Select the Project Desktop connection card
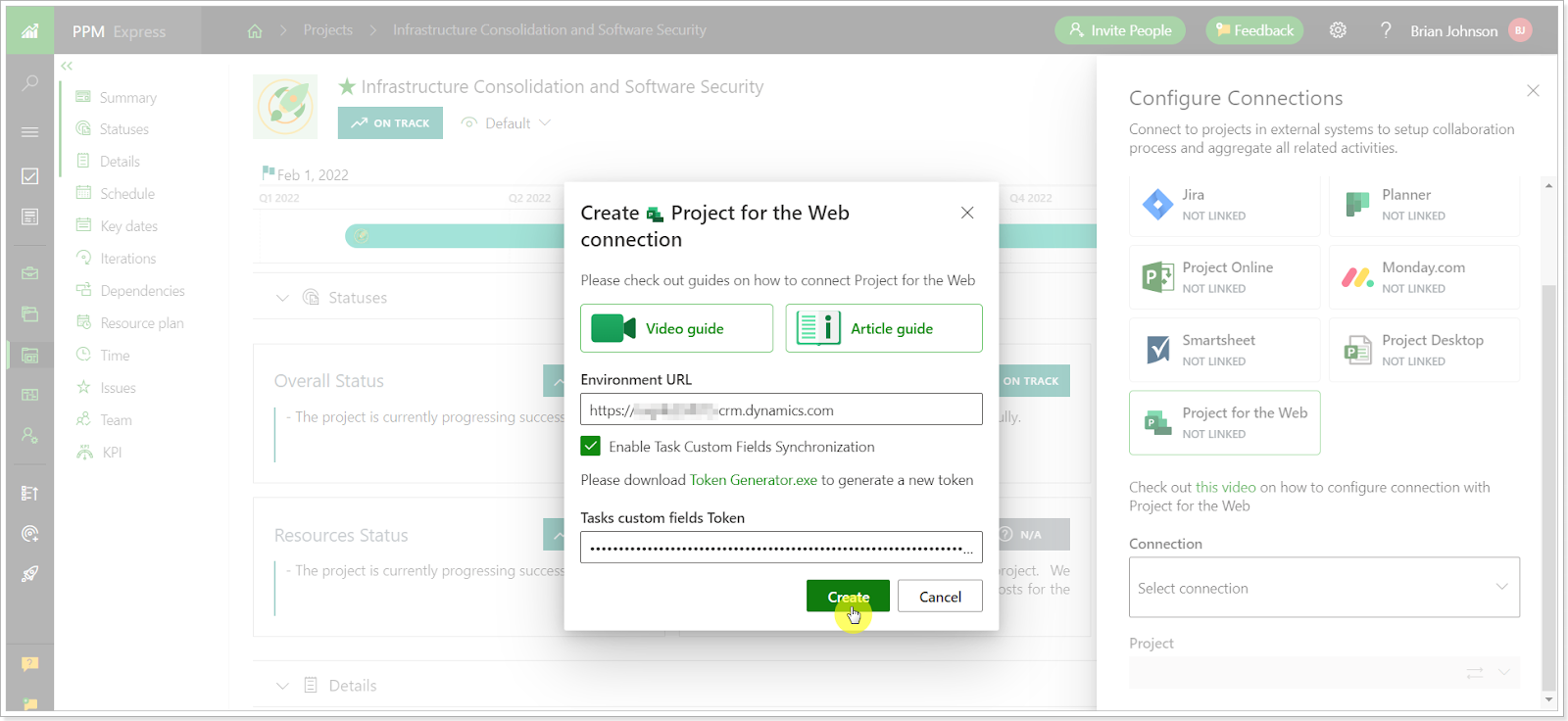Viewport: 1568px width, 721px height. tap(1424, 350)
